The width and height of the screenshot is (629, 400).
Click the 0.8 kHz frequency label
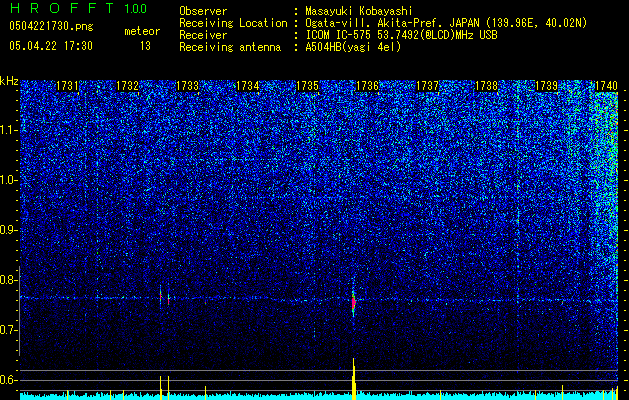click(9, 280)
